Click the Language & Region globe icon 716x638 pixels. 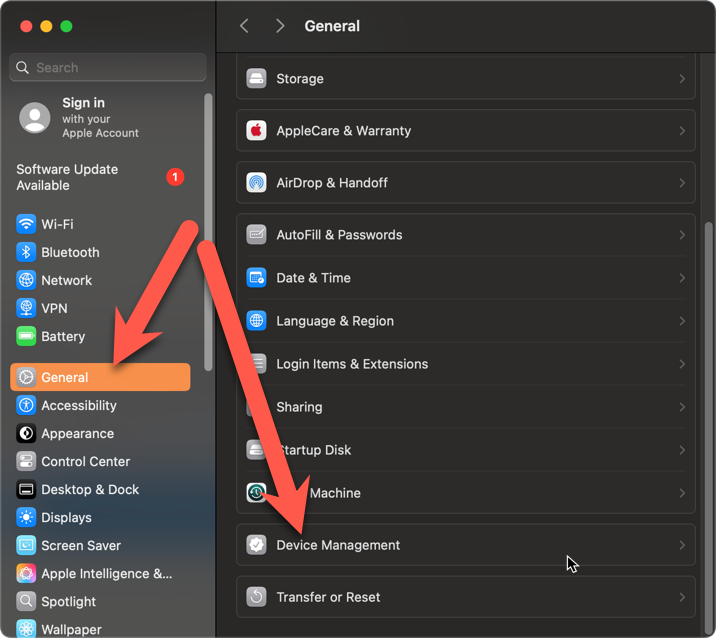[x=257, y=321]
